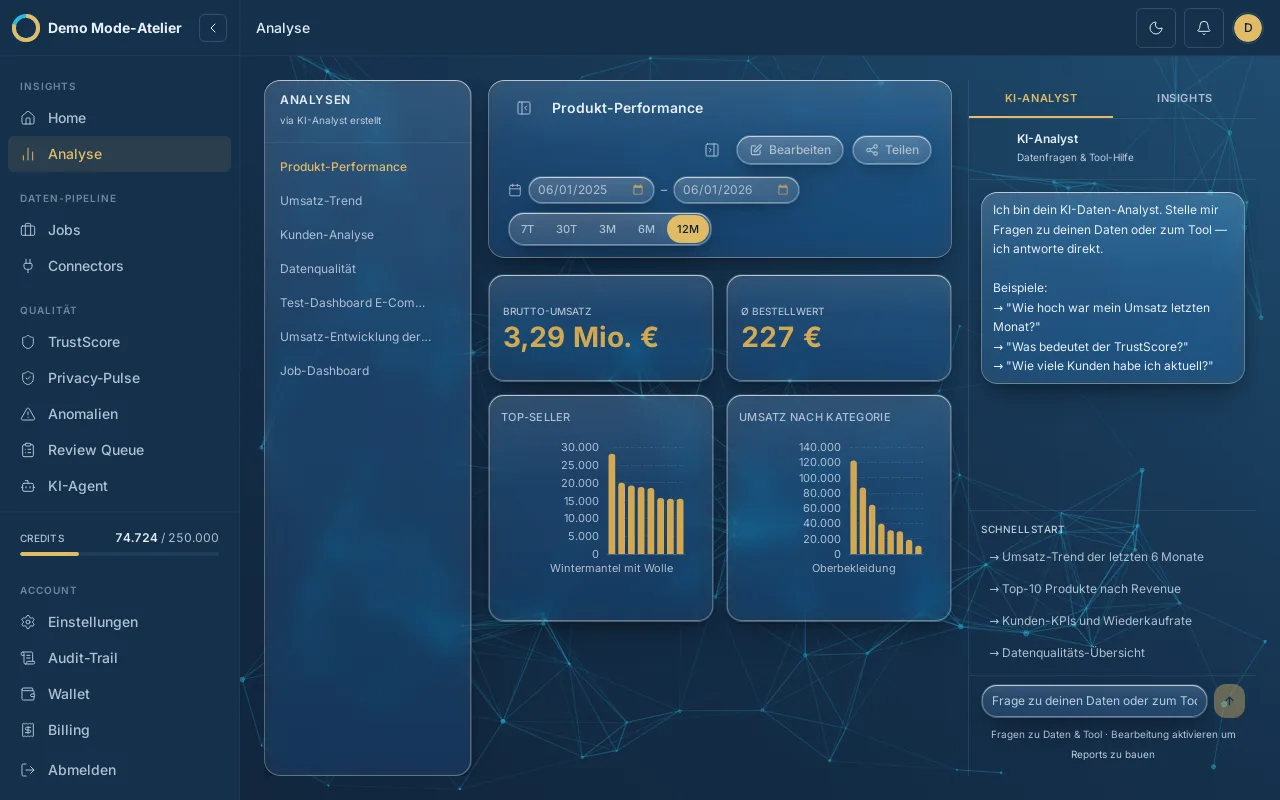This screenshot has width=1280, height=800.
Task: Select Test-Dashboard E-Com... entry
Action: (x=367, y=303)
